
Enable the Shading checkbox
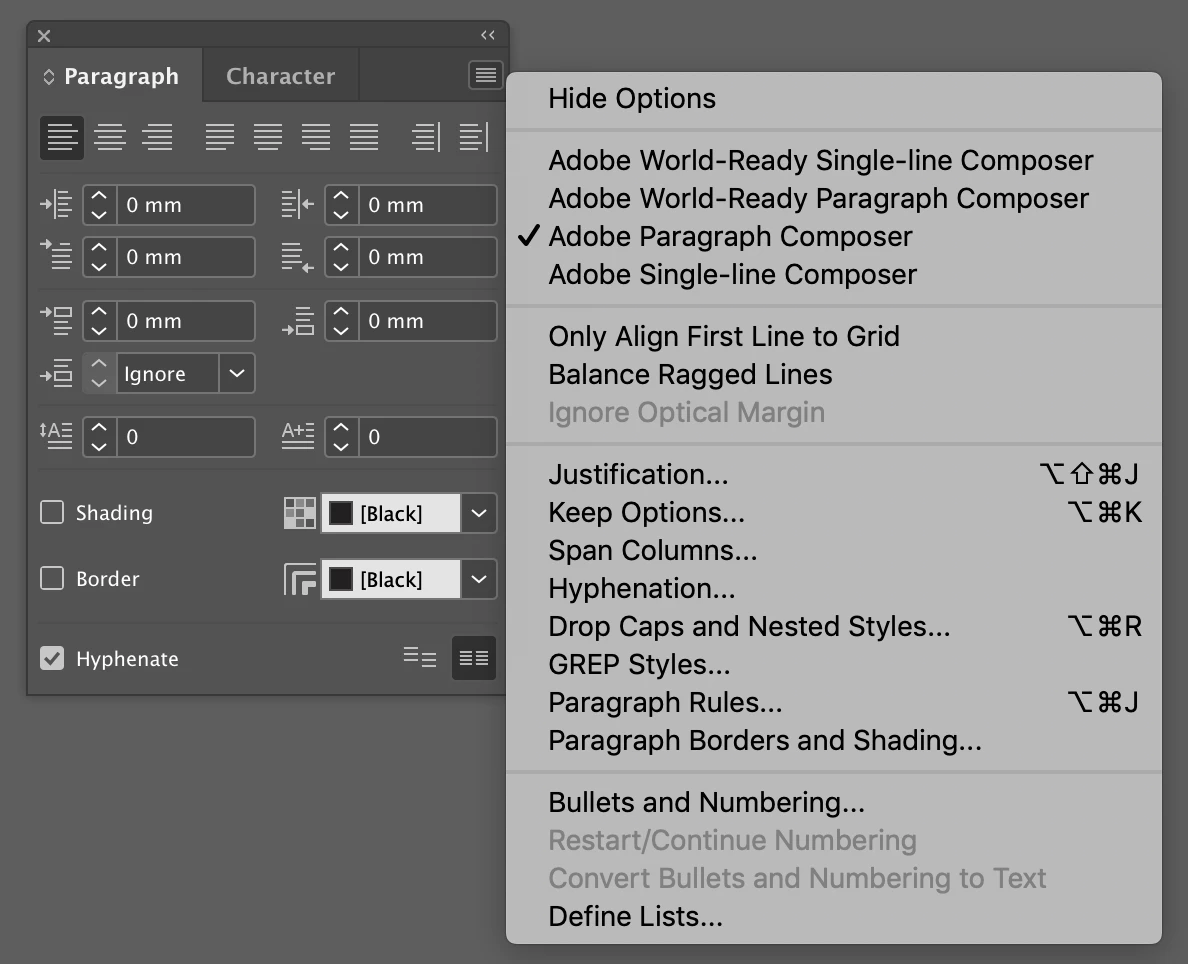(52, 512)
